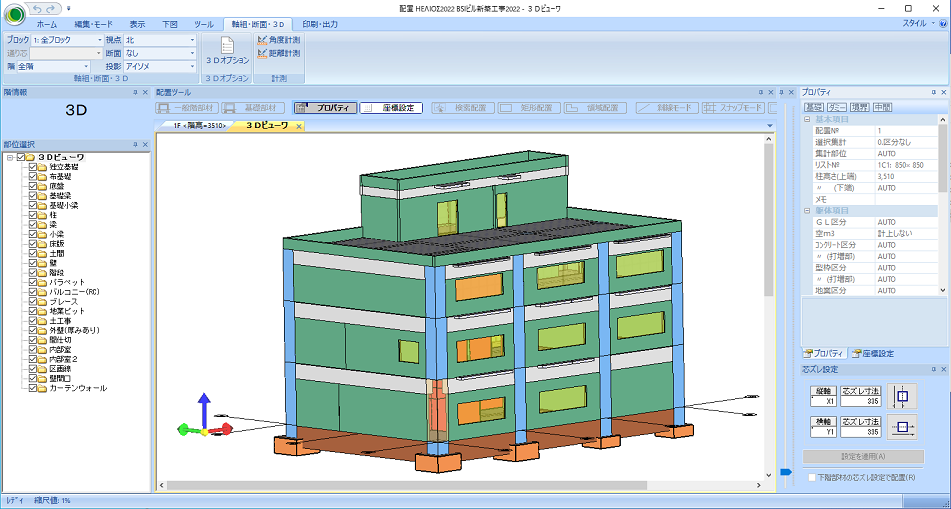Enable 下階部材の芯ズレ設定で配置 checkbox

(x=812, y=477)
